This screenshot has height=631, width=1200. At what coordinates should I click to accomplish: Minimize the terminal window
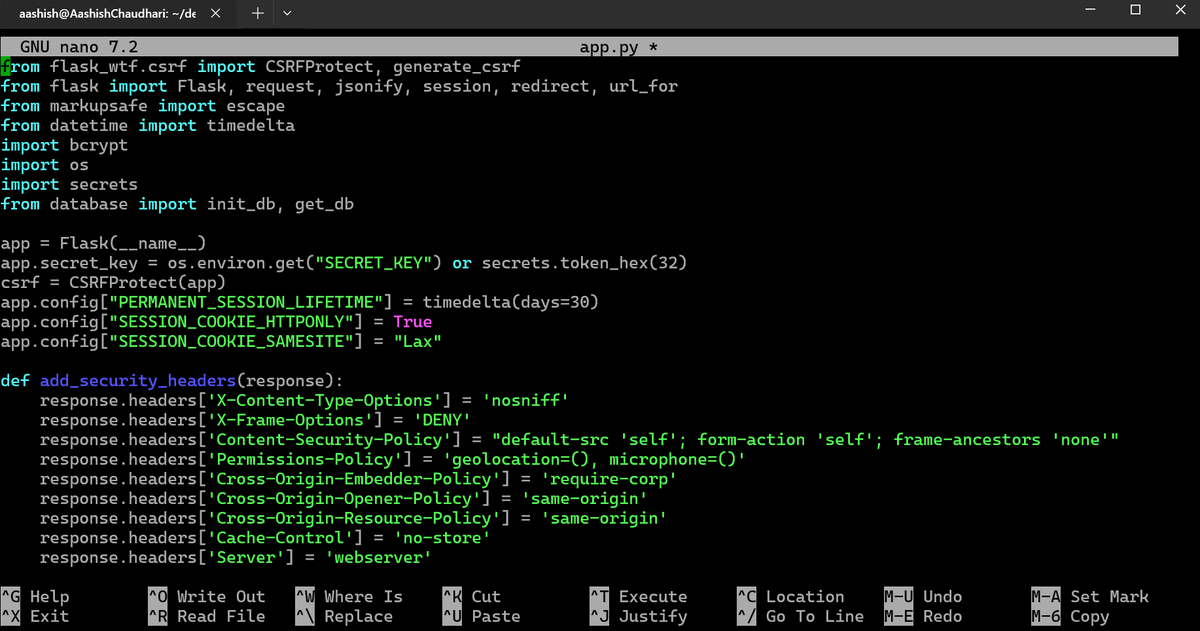click(x=1089, y=10)
